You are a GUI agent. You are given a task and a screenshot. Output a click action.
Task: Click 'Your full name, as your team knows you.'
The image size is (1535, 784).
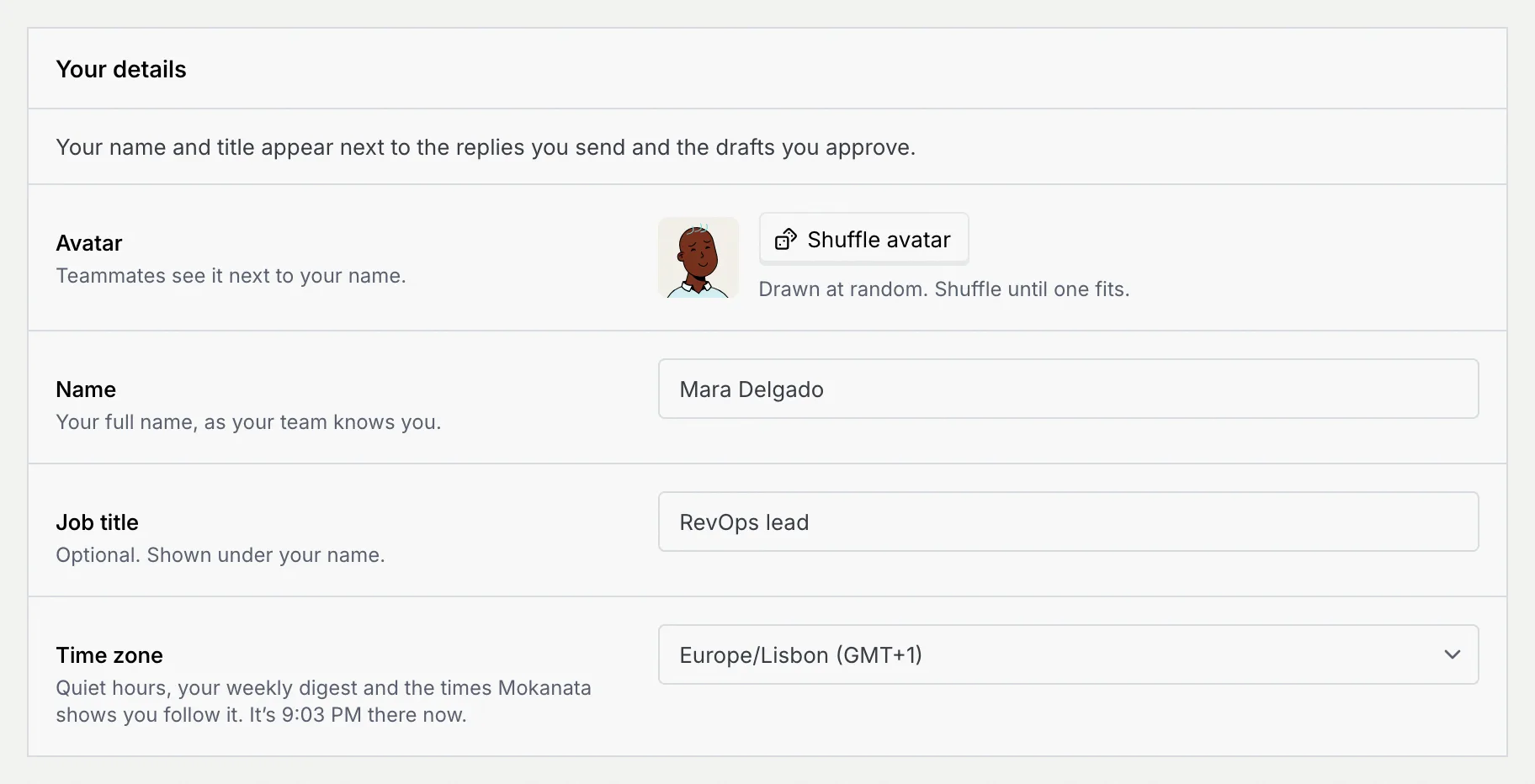pos(248,422)
